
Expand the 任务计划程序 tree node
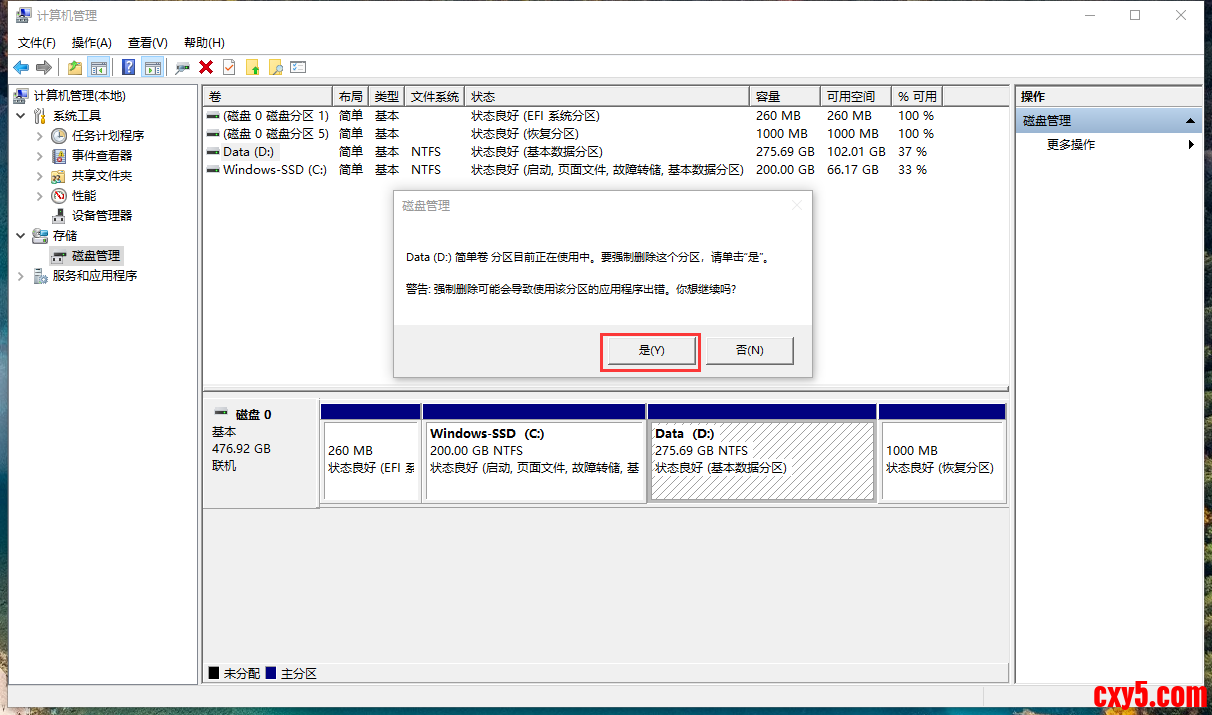click(x=40, y=136)
